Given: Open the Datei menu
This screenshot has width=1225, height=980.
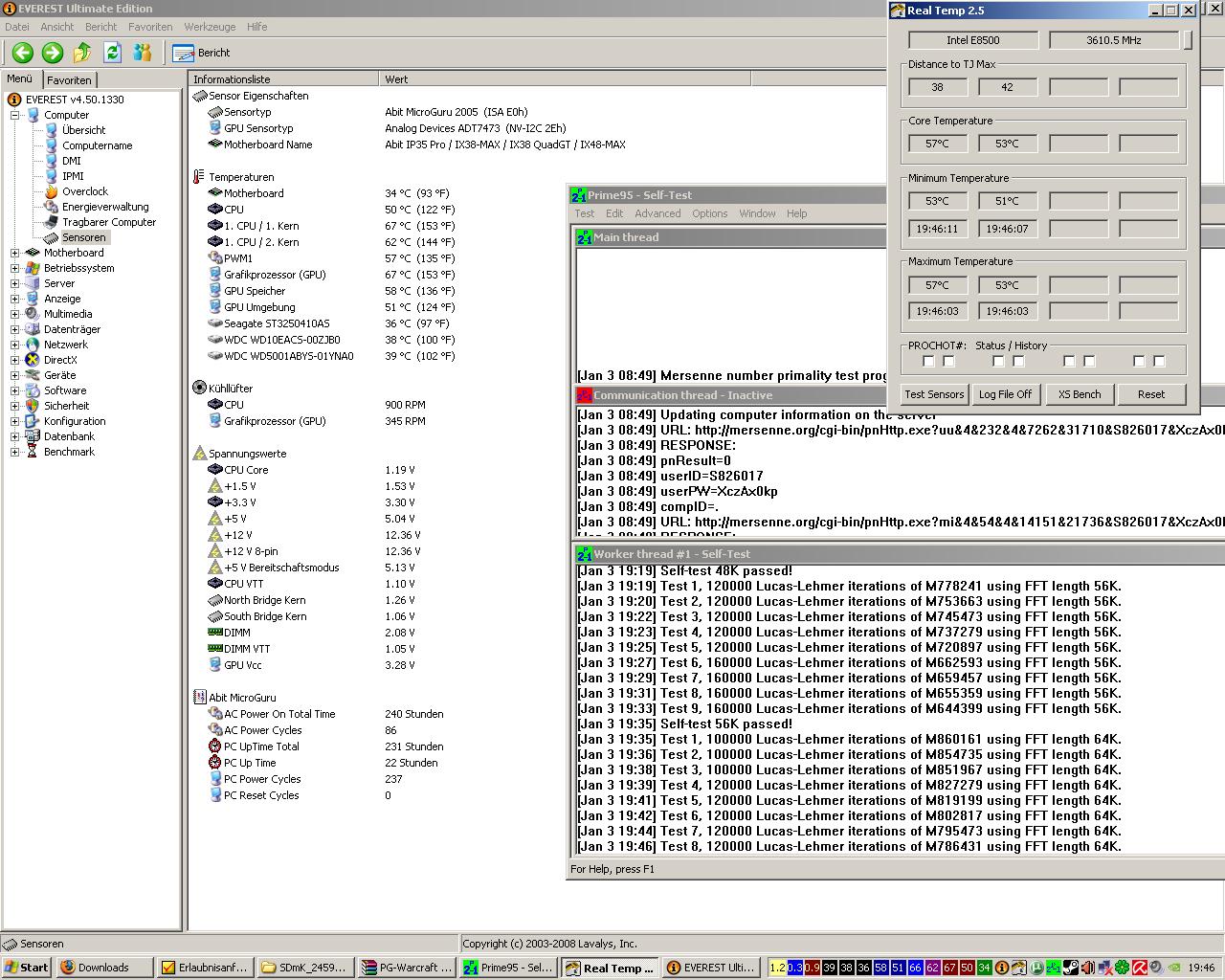Looking at the screenshot, I should 17,27.
